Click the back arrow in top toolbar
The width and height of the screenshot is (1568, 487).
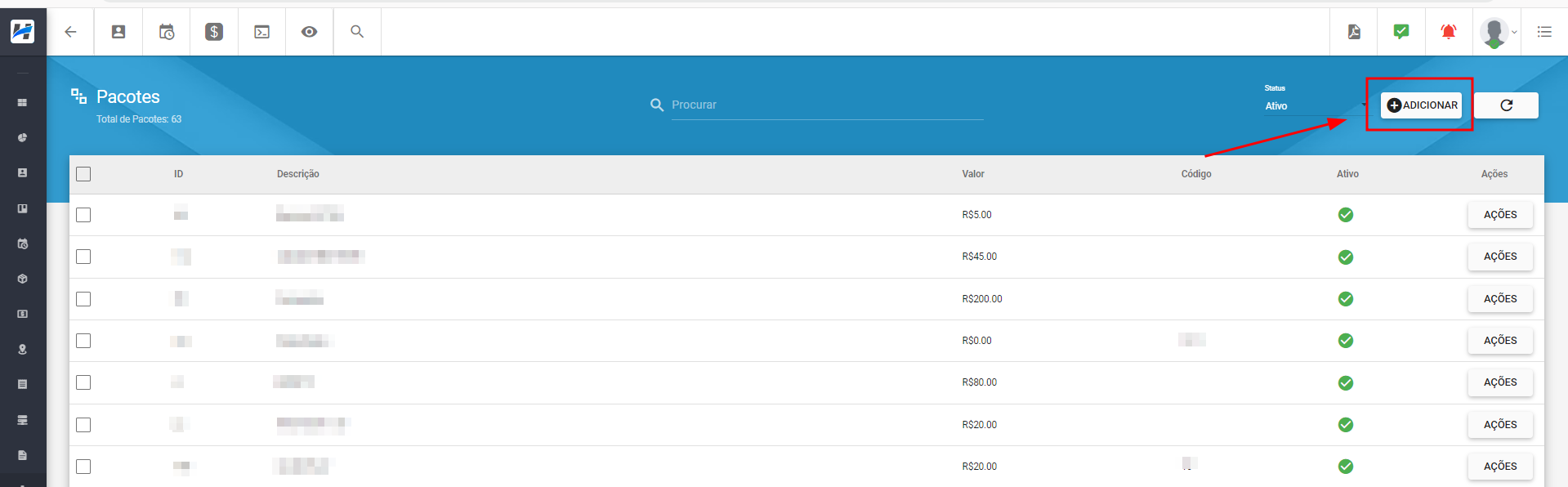pyautogui.click(x=70, y=32)
